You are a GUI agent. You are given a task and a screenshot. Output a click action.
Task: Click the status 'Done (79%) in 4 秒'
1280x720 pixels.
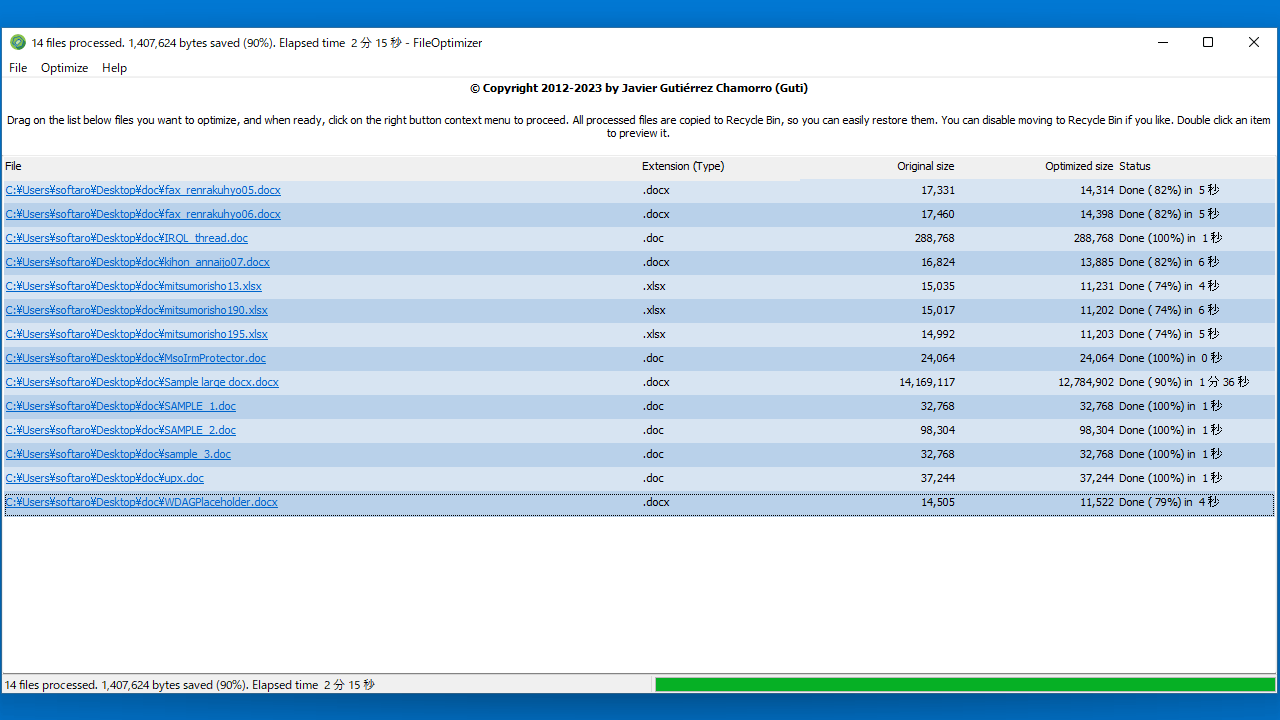click(1169, 502)
